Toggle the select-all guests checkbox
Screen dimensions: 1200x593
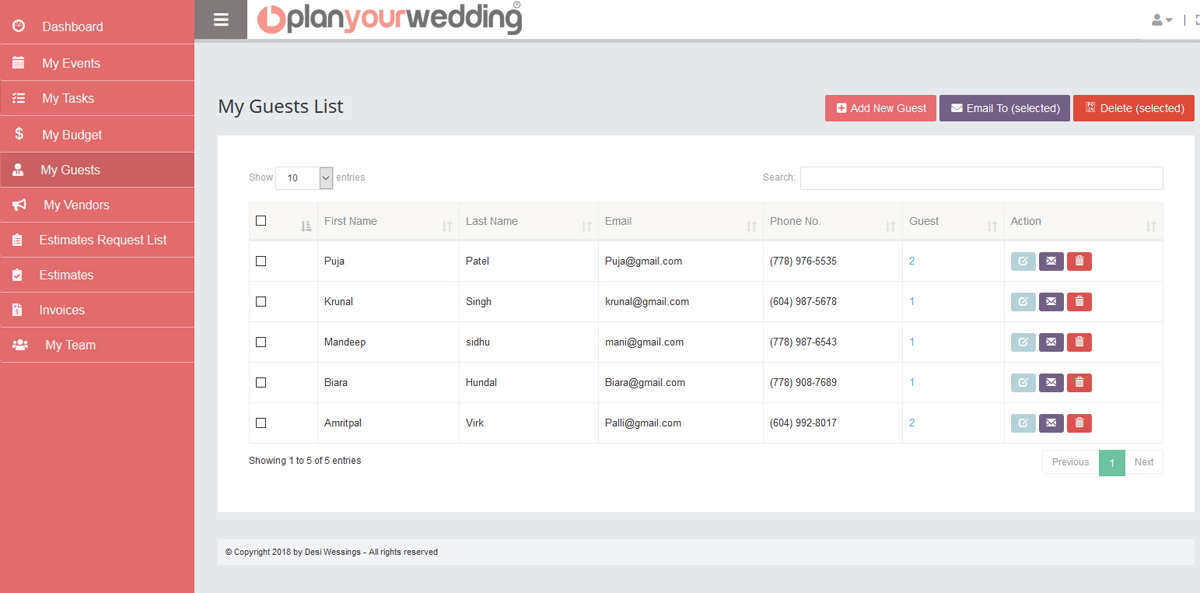pos(261,221)
